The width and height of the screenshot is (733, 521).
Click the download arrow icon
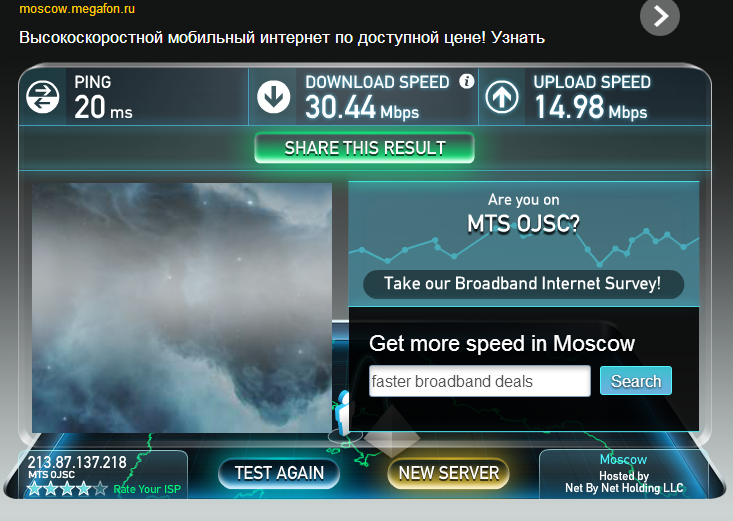click(x=273, y=97)
